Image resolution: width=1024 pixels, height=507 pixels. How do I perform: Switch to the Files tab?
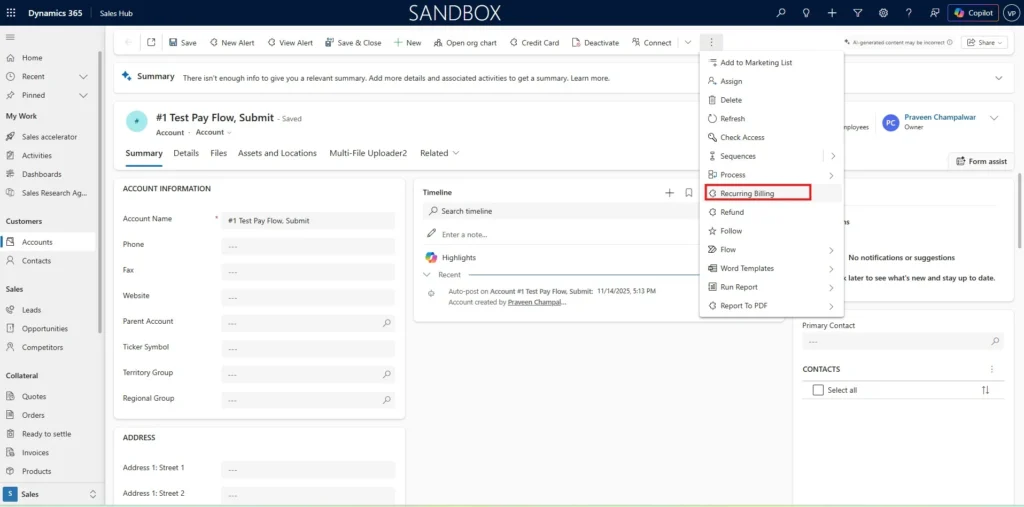click(219, 153)
